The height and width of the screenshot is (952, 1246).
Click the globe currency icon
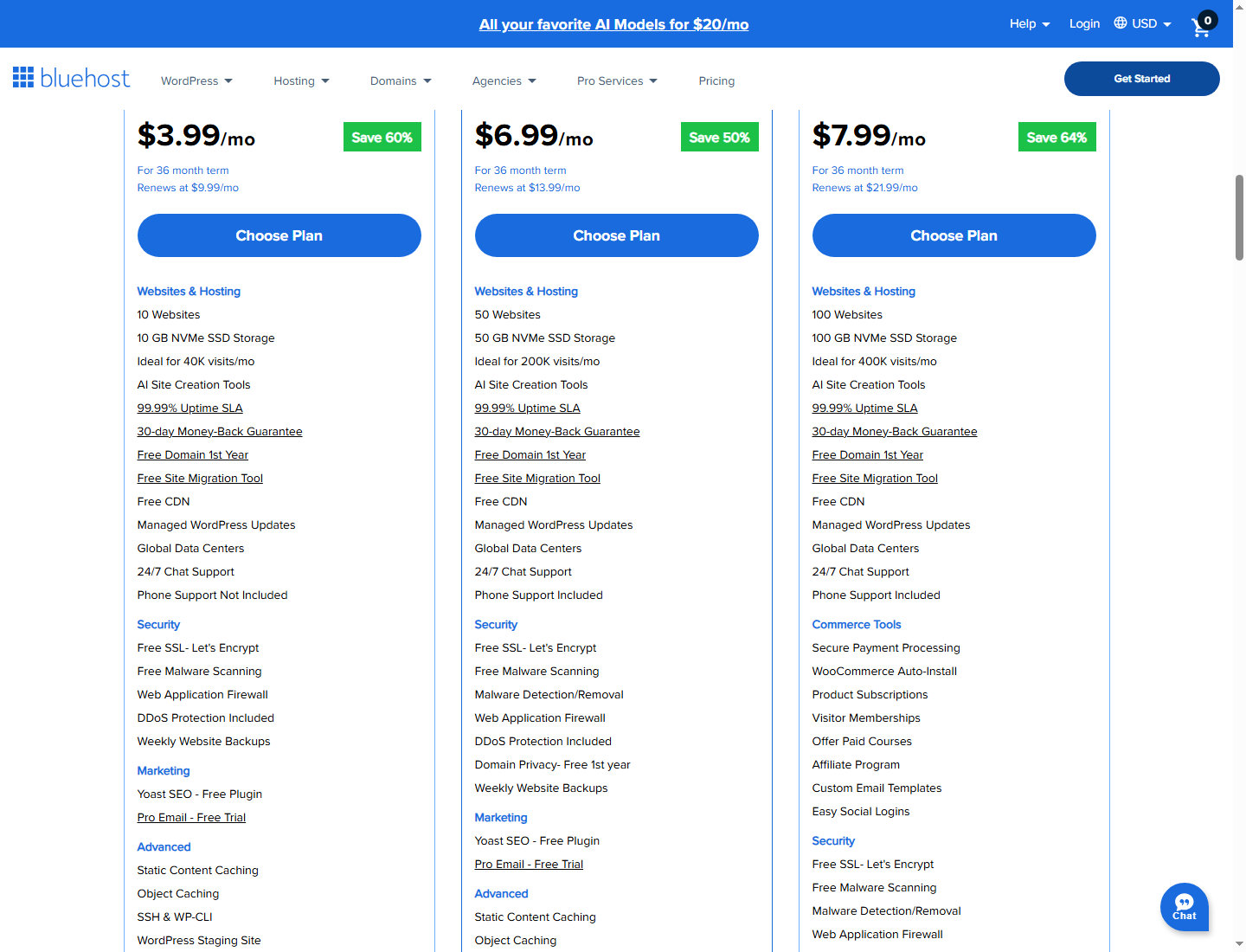1120,23
